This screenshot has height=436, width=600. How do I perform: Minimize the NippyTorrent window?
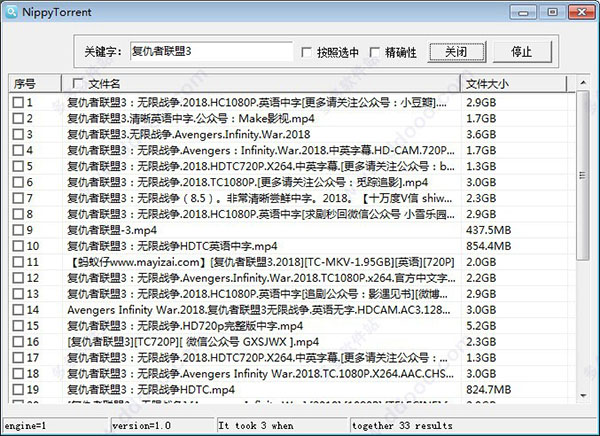523,12
